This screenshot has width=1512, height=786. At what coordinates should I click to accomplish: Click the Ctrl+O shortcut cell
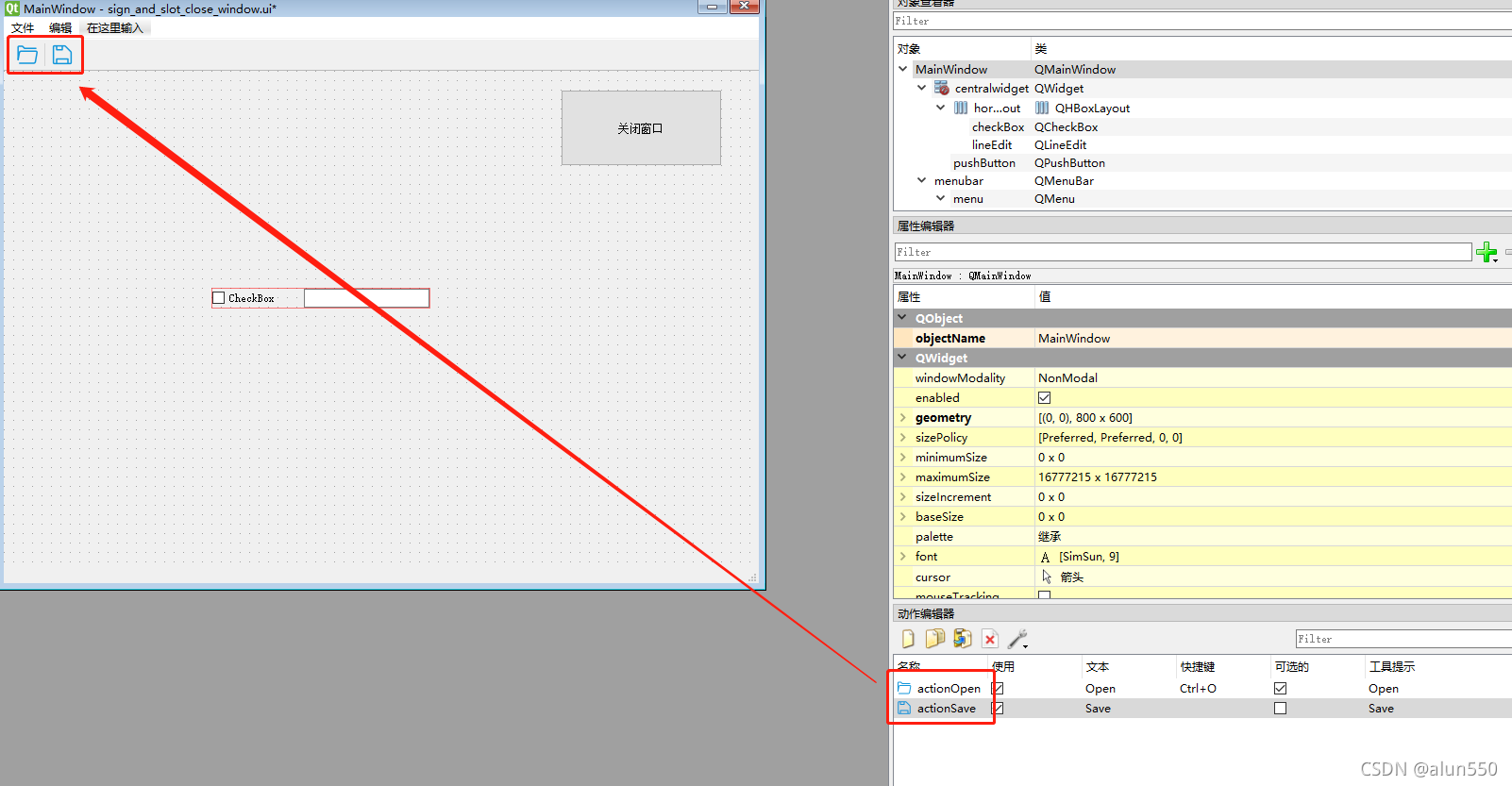click(x=1198, y=688)
